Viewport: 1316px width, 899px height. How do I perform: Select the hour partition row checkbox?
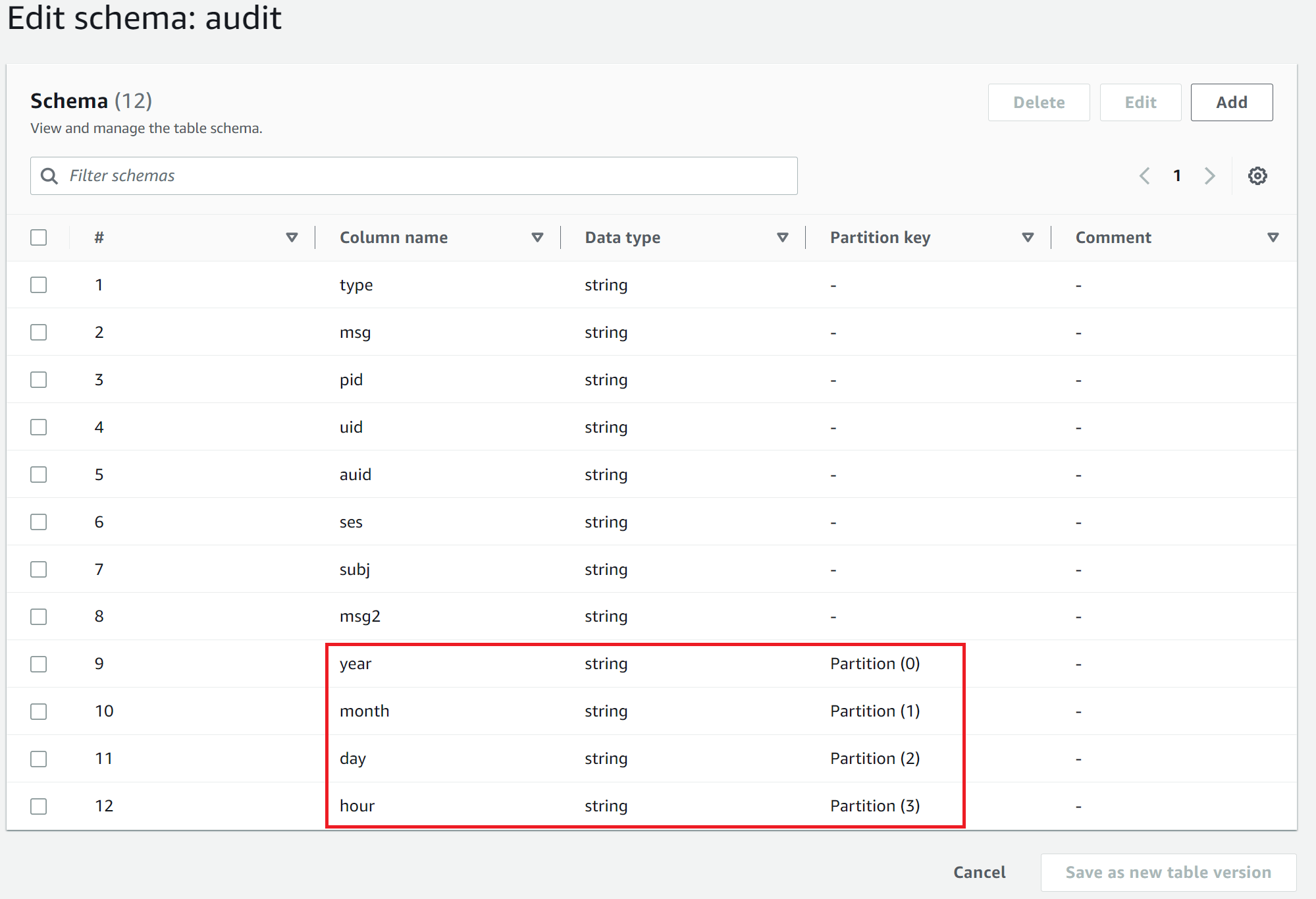(x=39, y=806)
